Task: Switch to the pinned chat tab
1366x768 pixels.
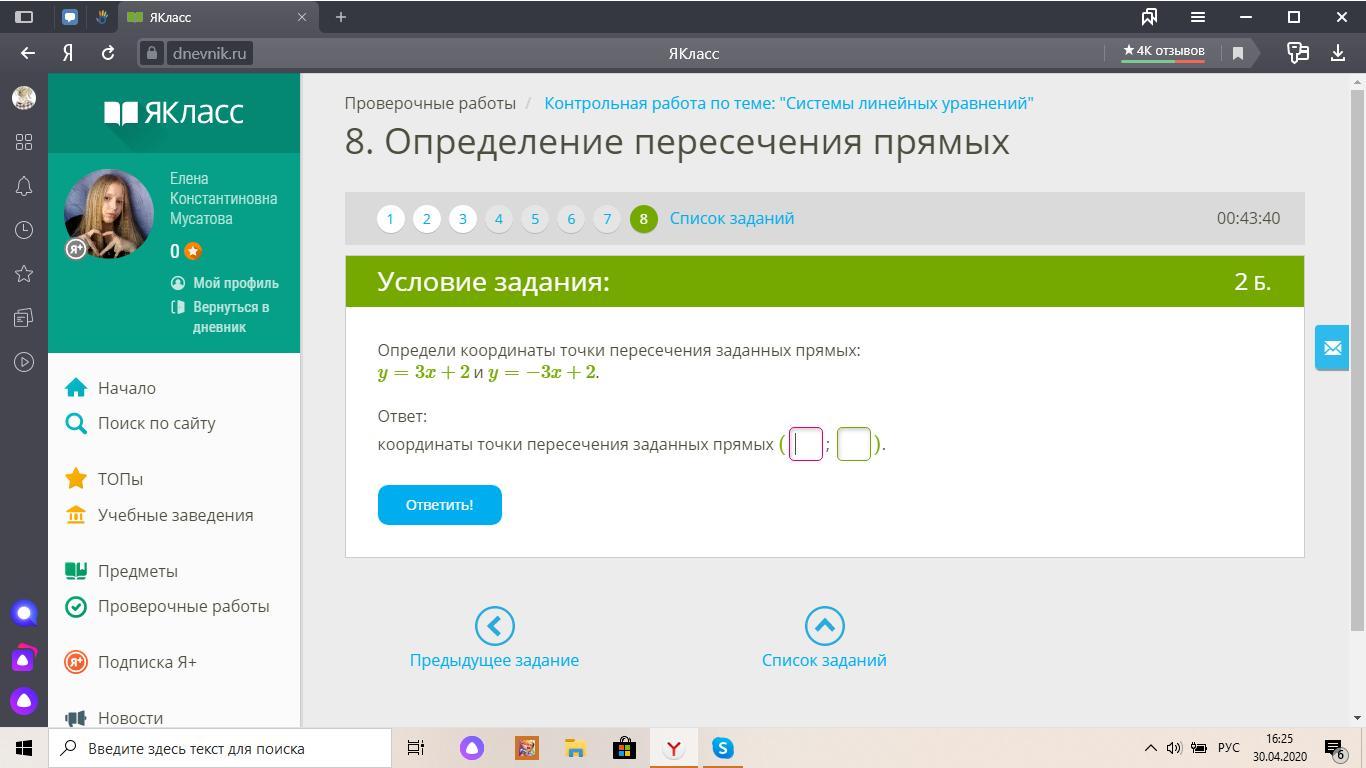Action: pos(70,17)
